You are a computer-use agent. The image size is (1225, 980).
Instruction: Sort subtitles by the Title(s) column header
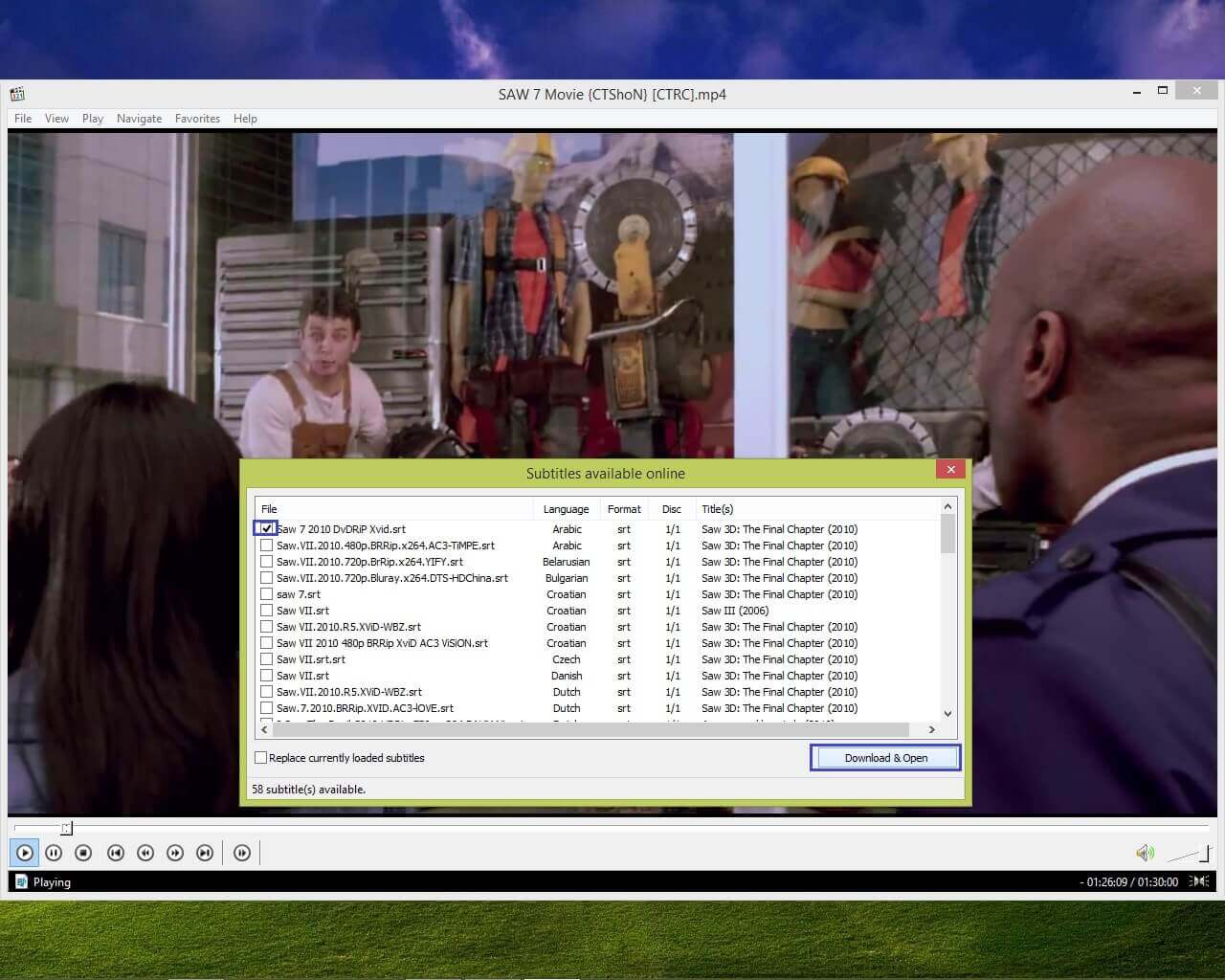pyautogui.click(x=817, y=509)
